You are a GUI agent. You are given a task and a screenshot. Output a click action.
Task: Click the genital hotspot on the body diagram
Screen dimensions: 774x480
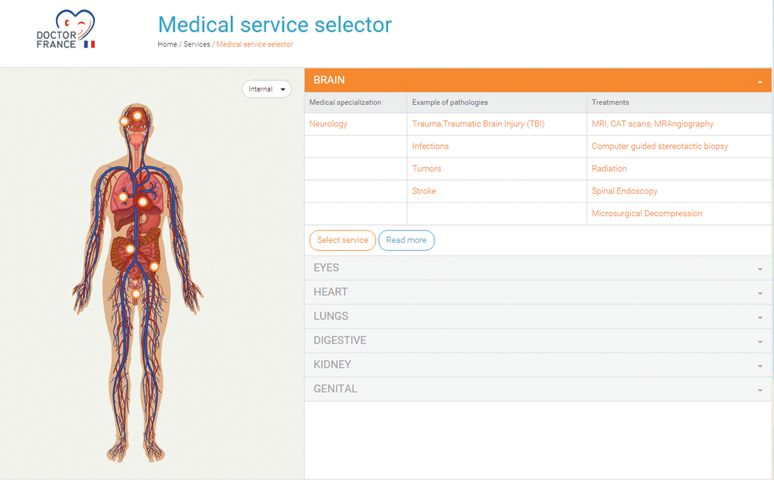point(136,293)
